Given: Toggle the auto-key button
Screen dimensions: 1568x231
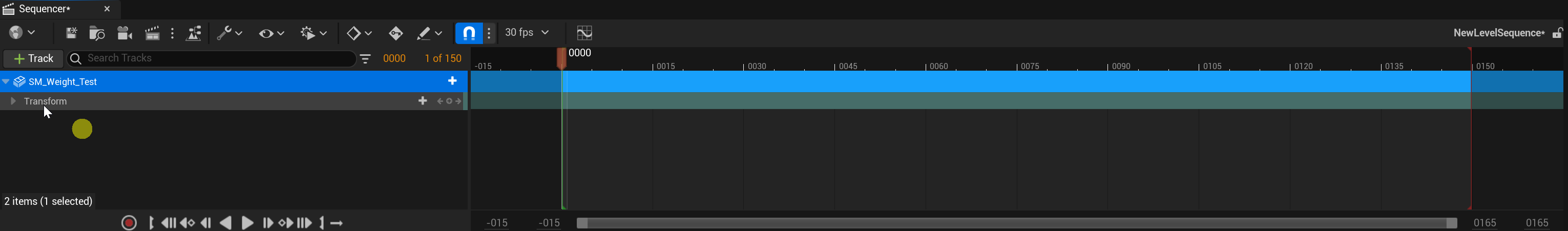Looking at the screenshot, I should pyautogui.click(x=395, y=33).
